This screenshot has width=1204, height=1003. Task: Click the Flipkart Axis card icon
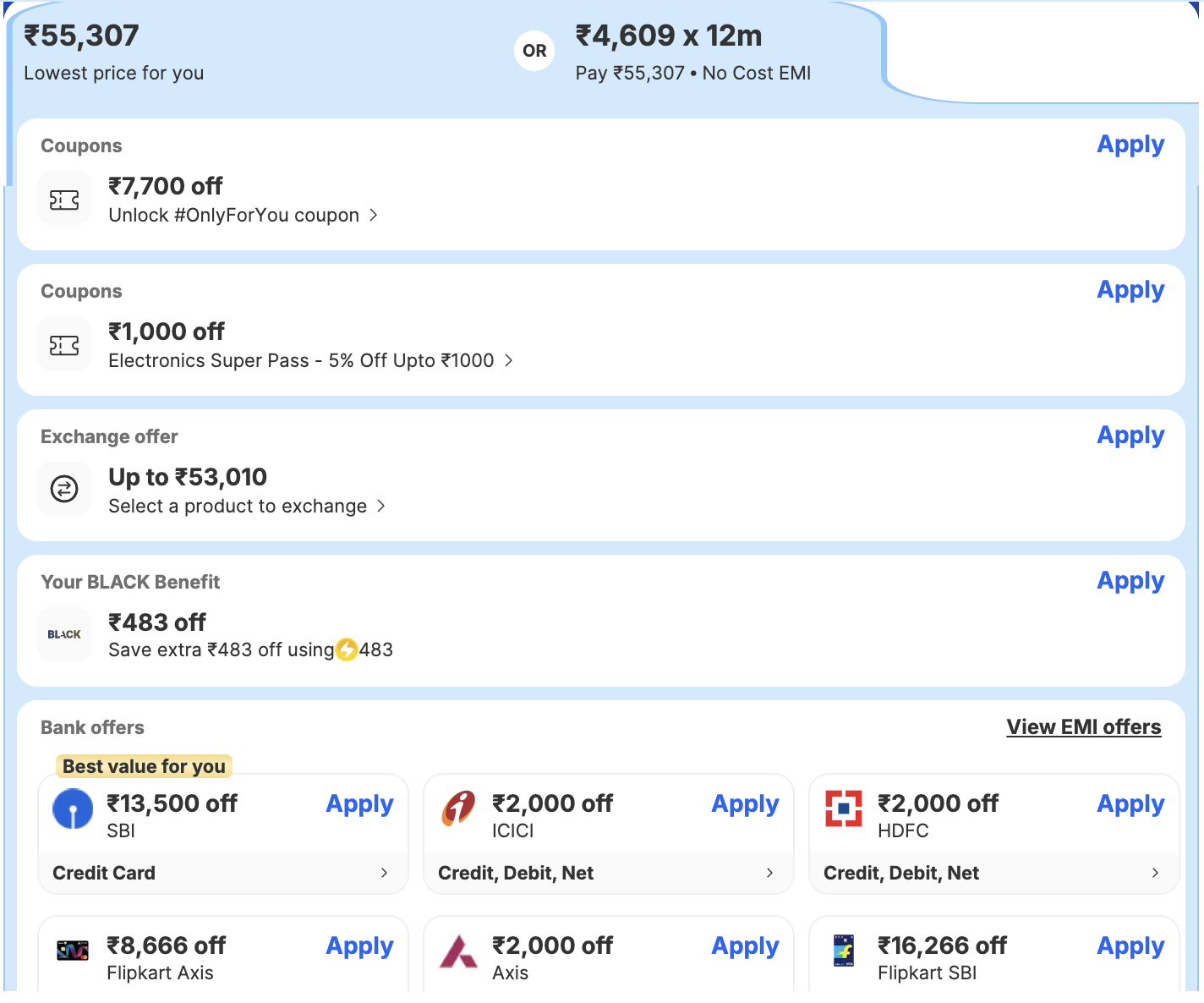tap(74, 950)
